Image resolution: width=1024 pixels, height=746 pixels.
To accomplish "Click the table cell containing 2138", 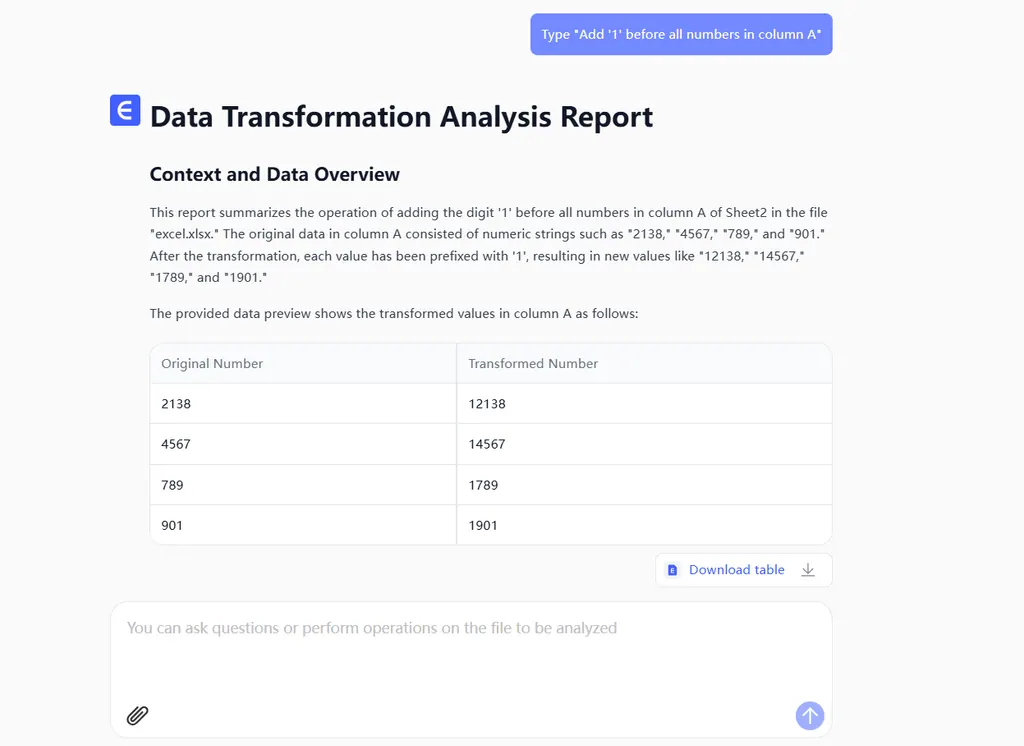I will 176,404.
